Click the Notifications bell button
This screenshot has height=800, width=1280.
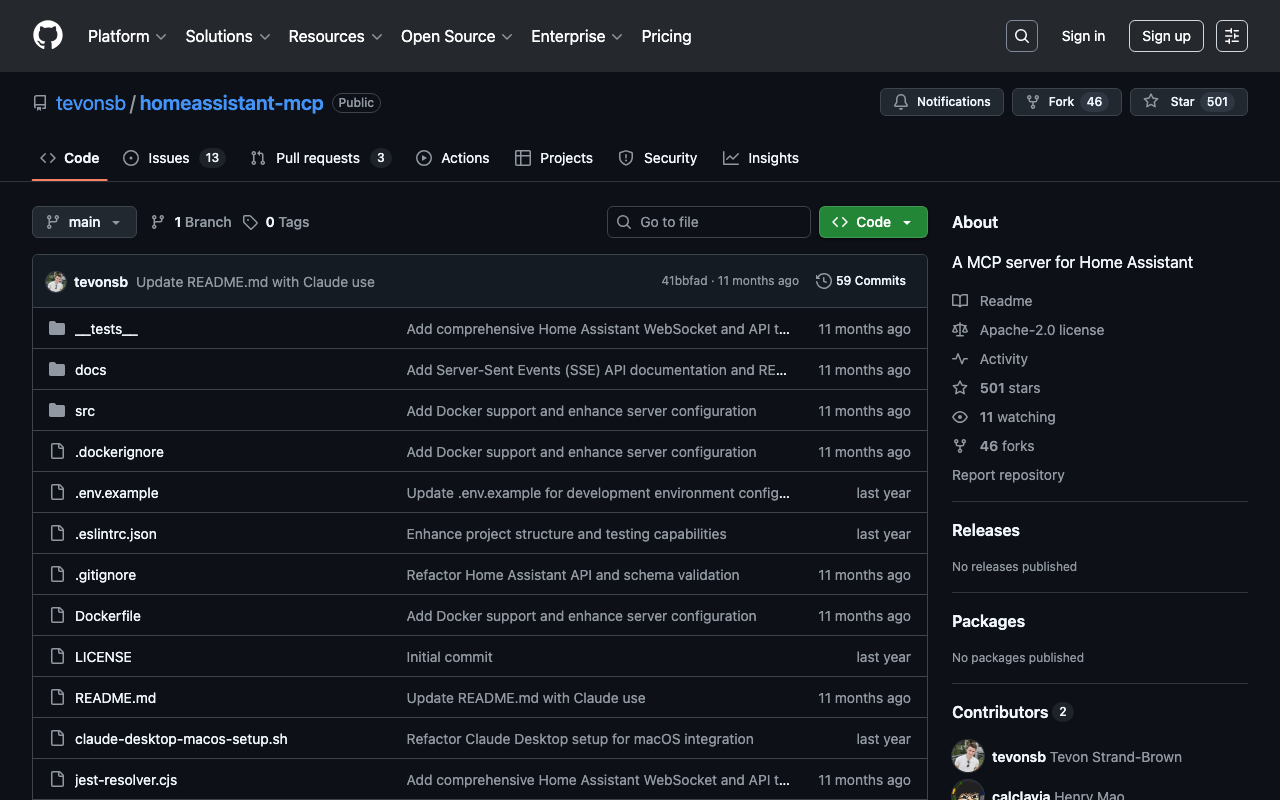click(941, 102)
